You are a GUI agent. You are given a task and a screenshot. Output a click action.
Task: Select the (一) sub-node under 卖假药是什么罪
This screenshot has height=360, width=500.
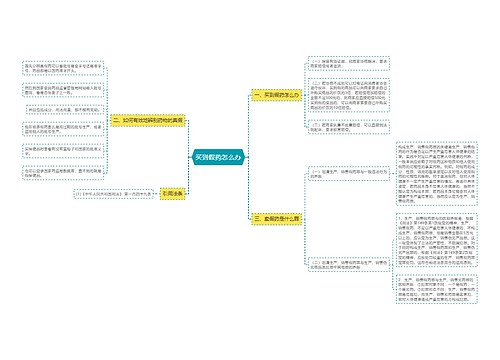click(x=349, y=174)
